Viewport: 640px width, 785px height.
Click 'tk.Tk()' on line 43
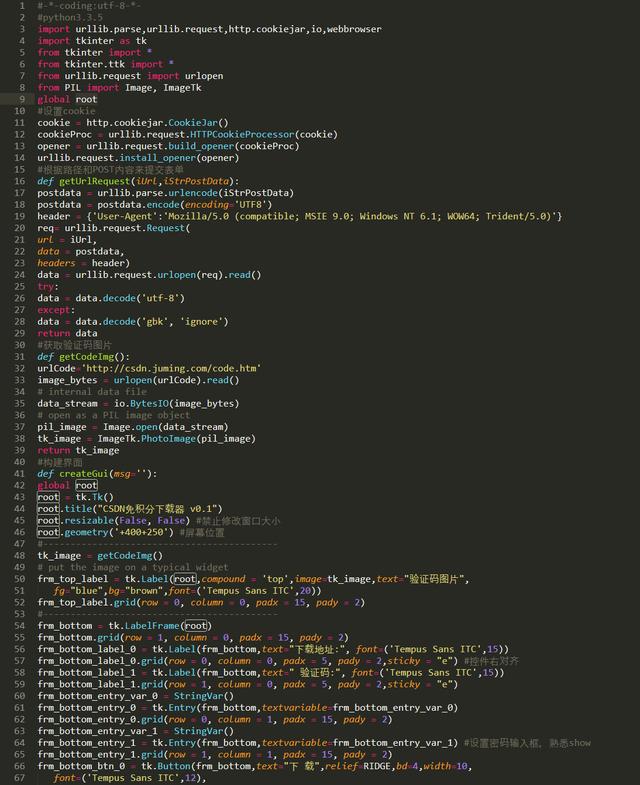click(95, 497)
